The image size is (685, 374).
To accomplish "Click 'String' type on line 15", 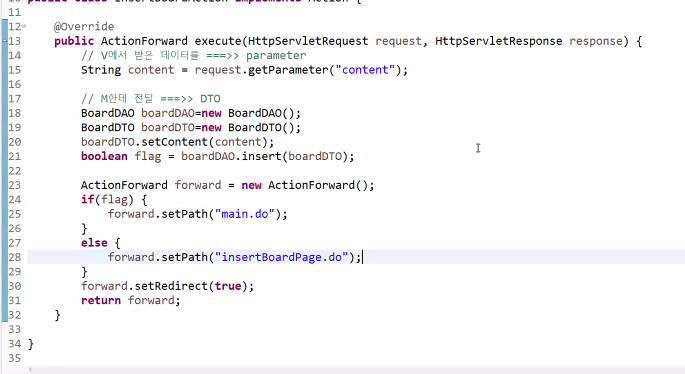I will [x=101, y=70].
